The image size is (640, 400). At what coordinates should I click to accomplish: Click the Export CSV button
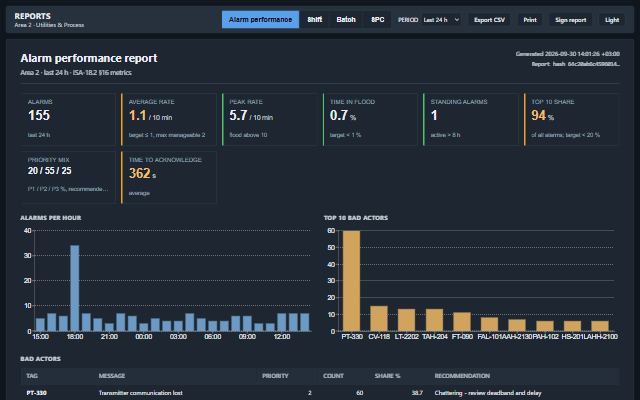[489, 20]
